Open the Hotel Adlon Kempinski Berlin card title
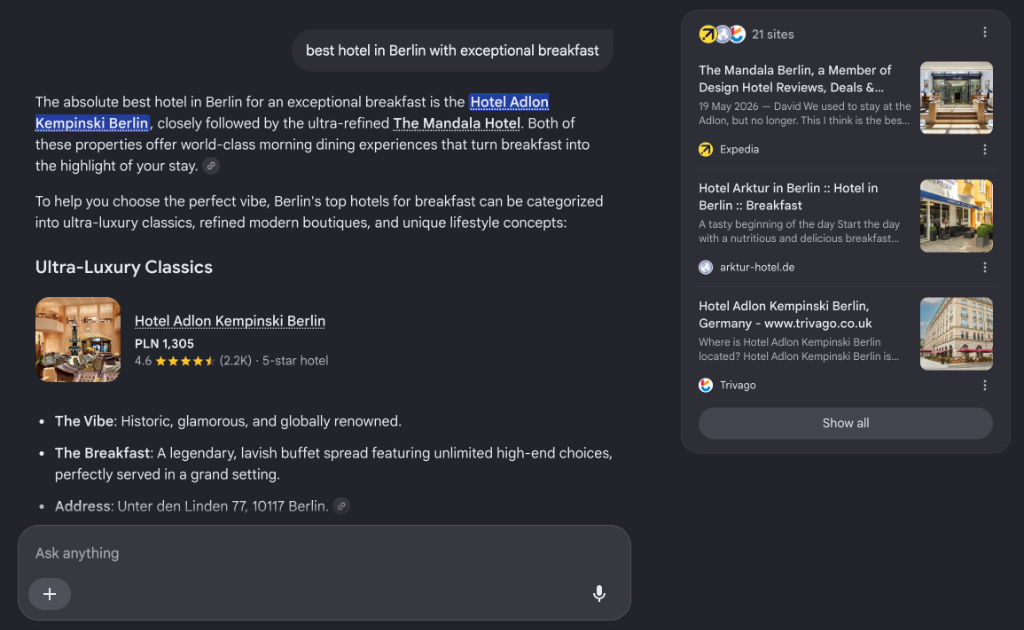1024x630 pixels. 230,321
